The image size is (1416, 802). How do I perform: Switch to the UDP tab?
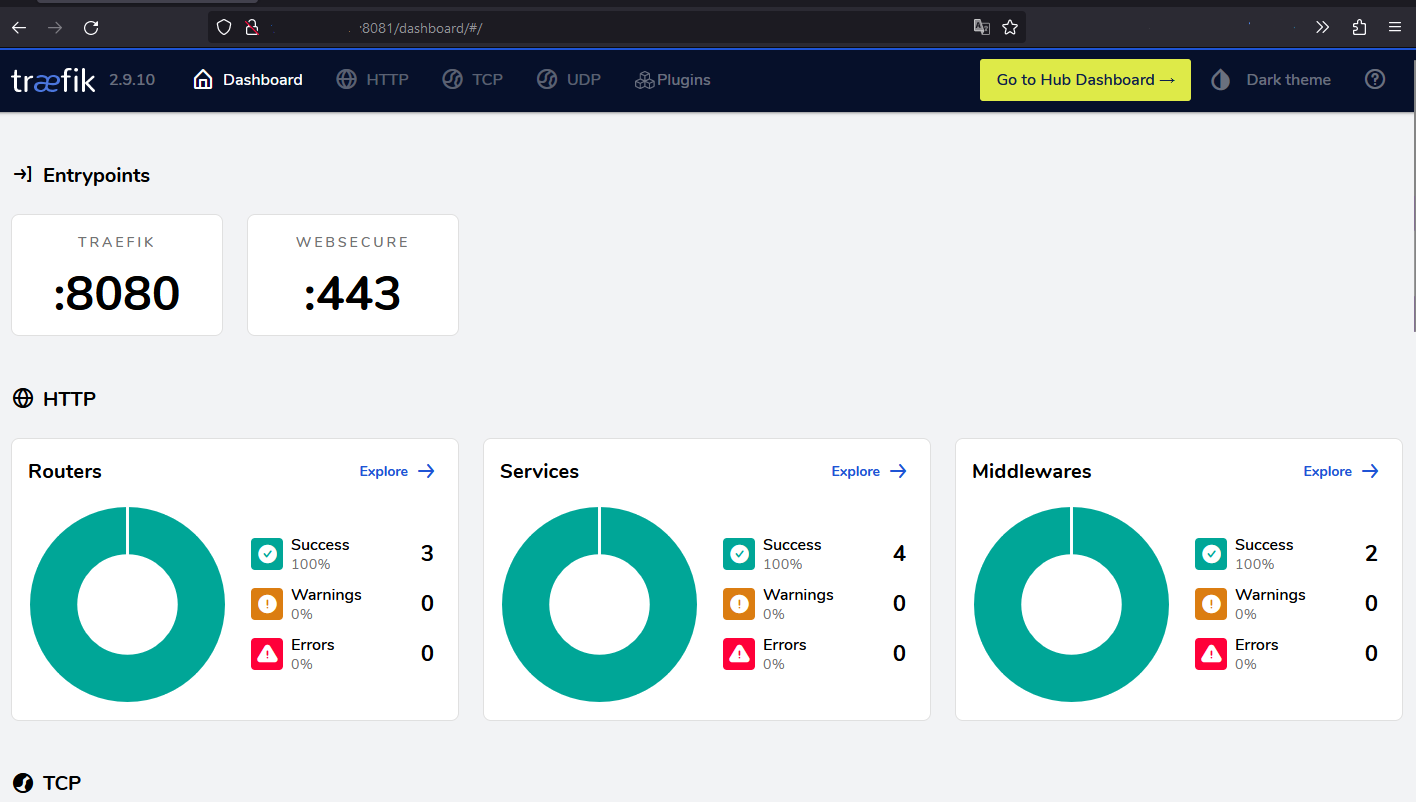click(568, 78)
